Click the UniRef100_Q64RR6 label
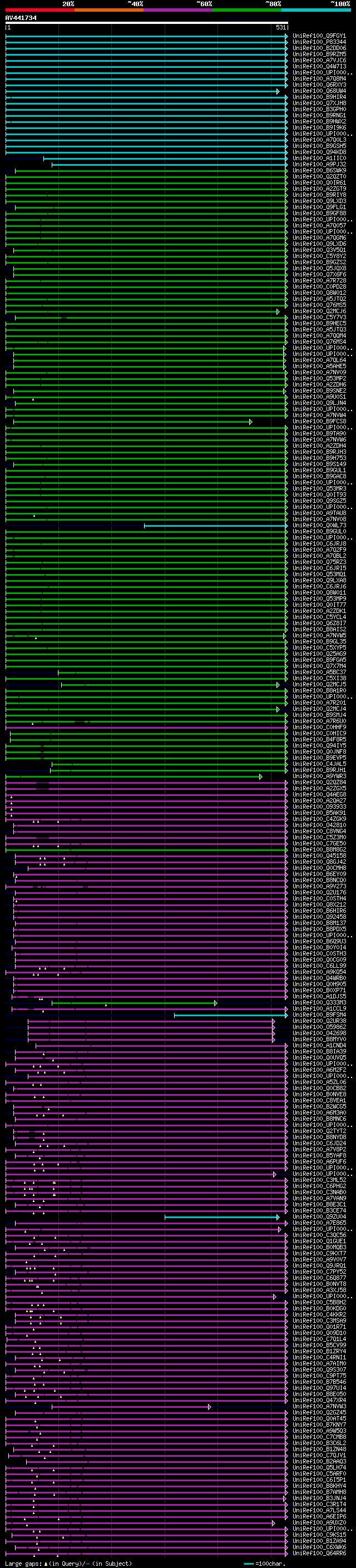The width and height of the screenshot is (356, 1568). point(319,1553)
